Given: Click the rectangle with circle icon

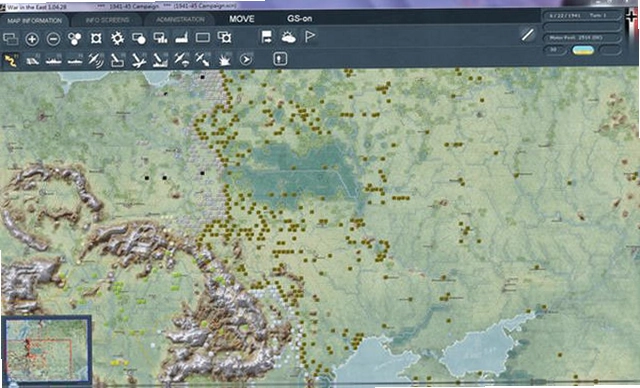Looking at the screenshot, I should tap(139, 38).
